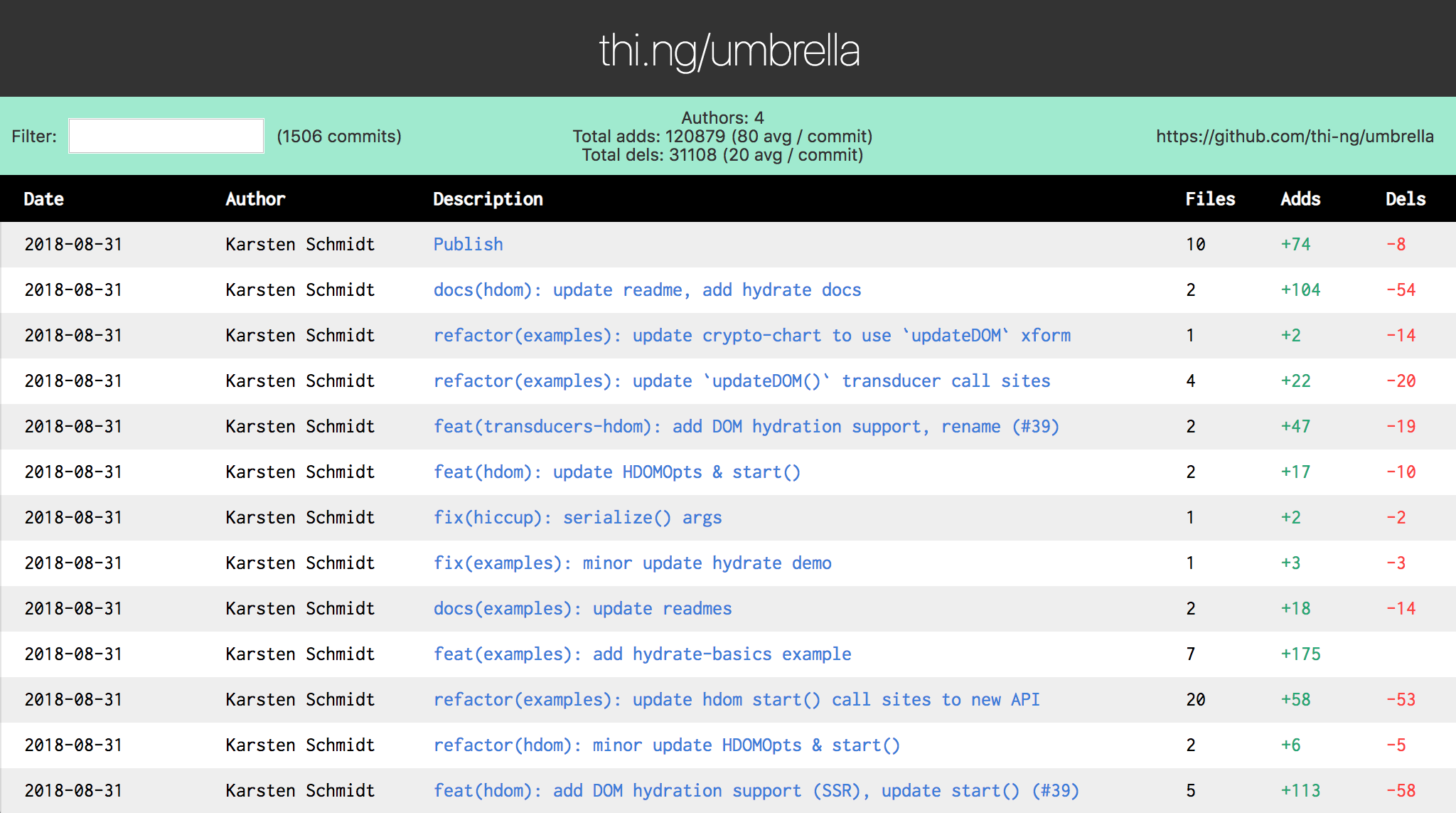Open the 'feat(transducers-hdom): add DOM hydration' commit

[x=746, y=426]
